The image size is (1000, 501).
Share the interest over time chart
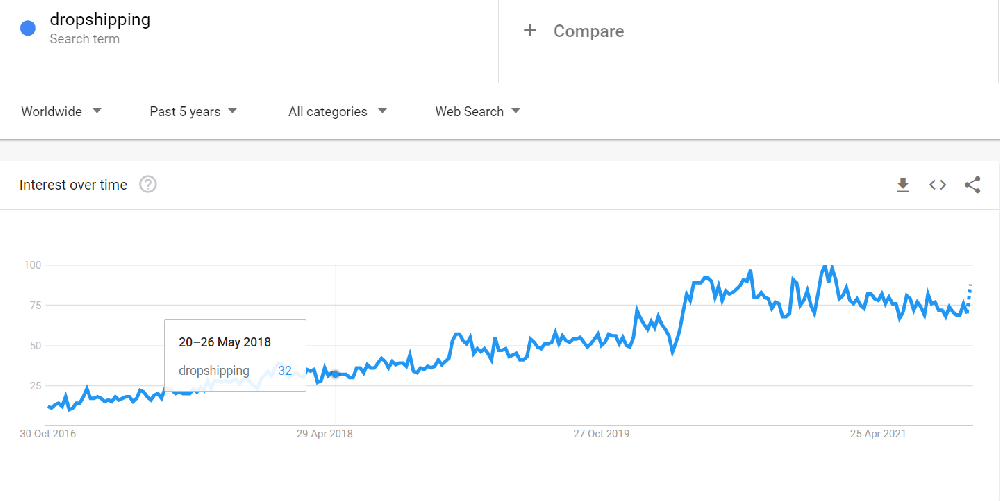972,185
